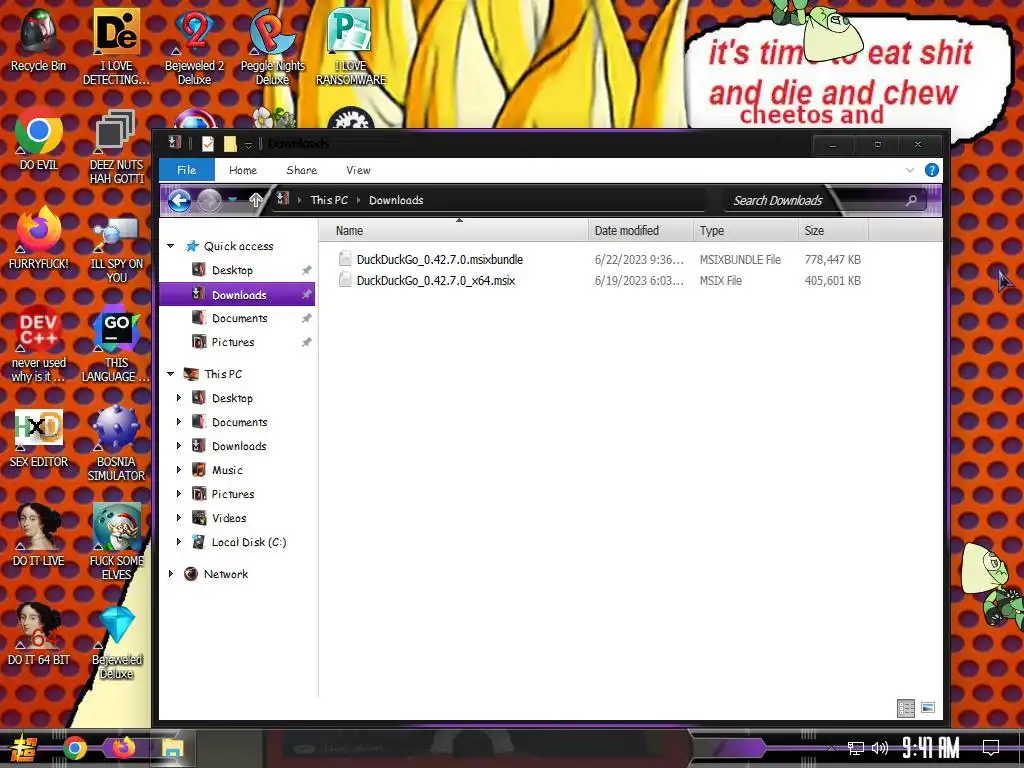Image resolution: width=1024 pixels, height=768 pixels.
Task: Launch the Bejeweled Deluxe diamond icon
Action: click(x=116, y=641)
